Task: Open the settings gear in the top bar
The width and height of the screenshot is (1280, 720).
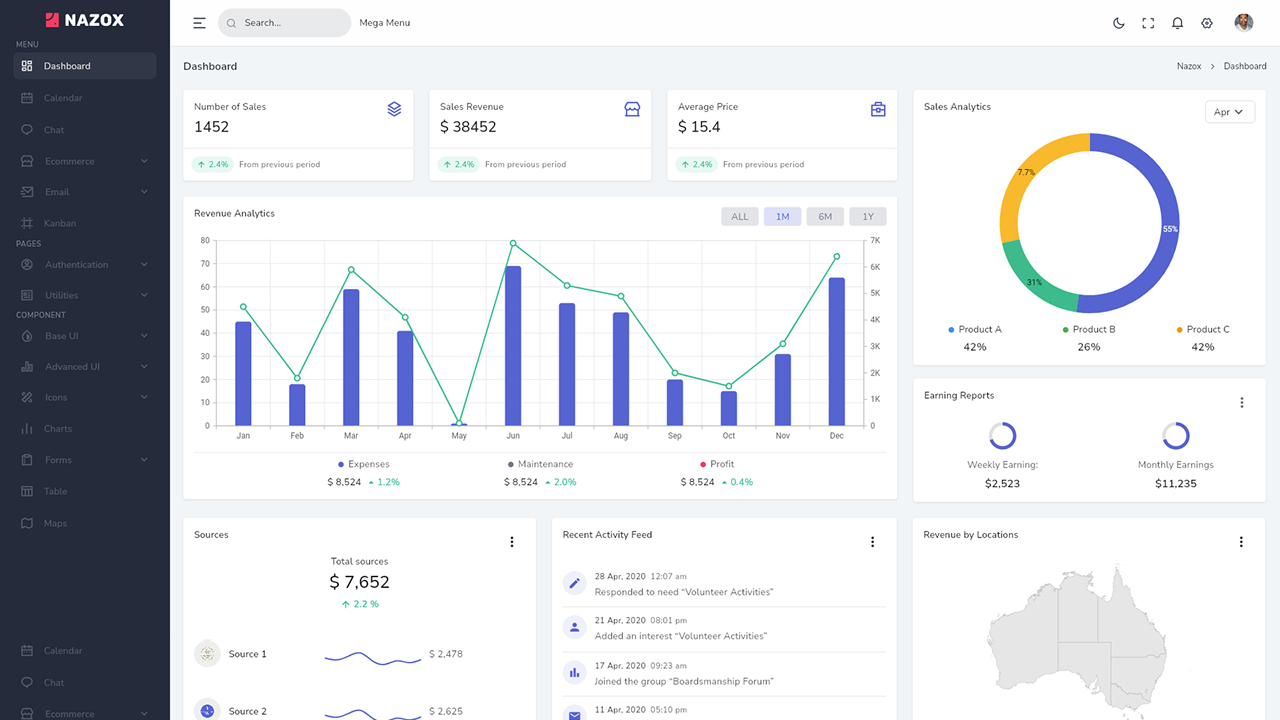Action: click(x=1206, y=22)
